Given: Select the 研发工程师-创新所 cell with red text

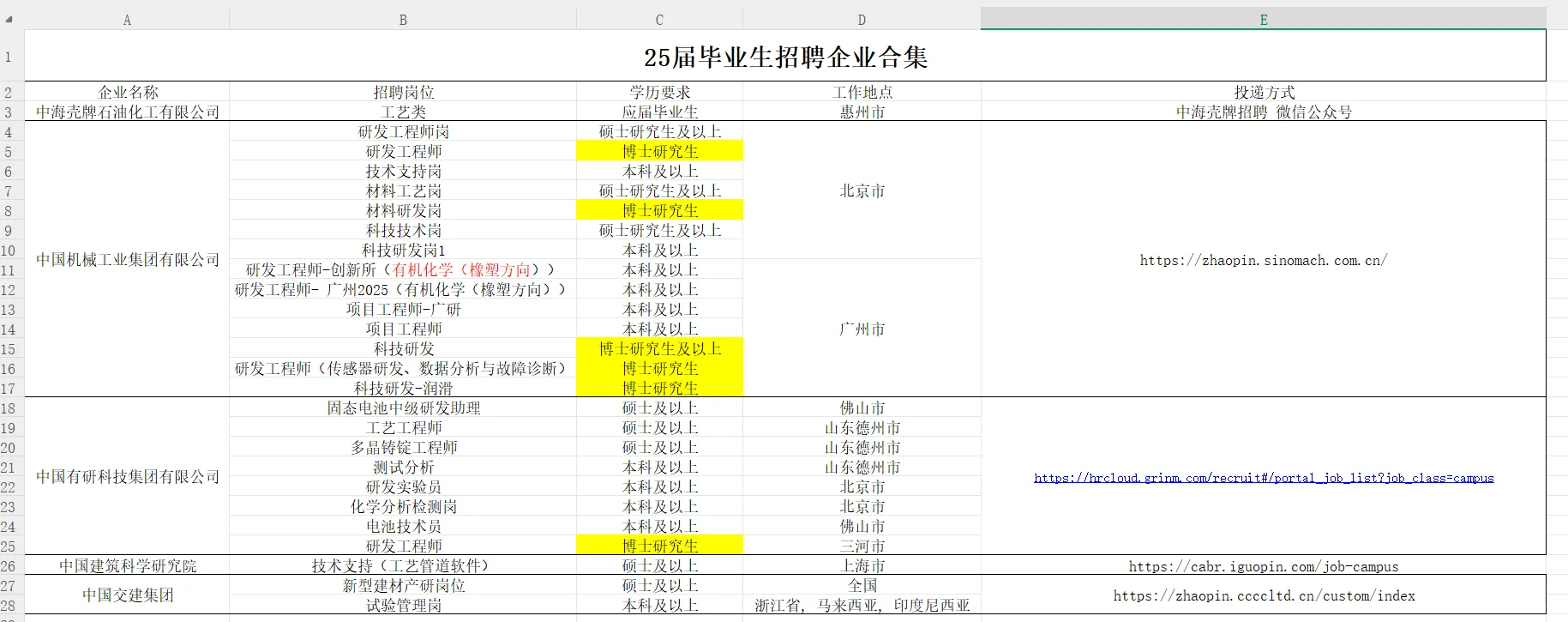Looking at the screenshot, I should pyautogui.click(x=403, y=269).
